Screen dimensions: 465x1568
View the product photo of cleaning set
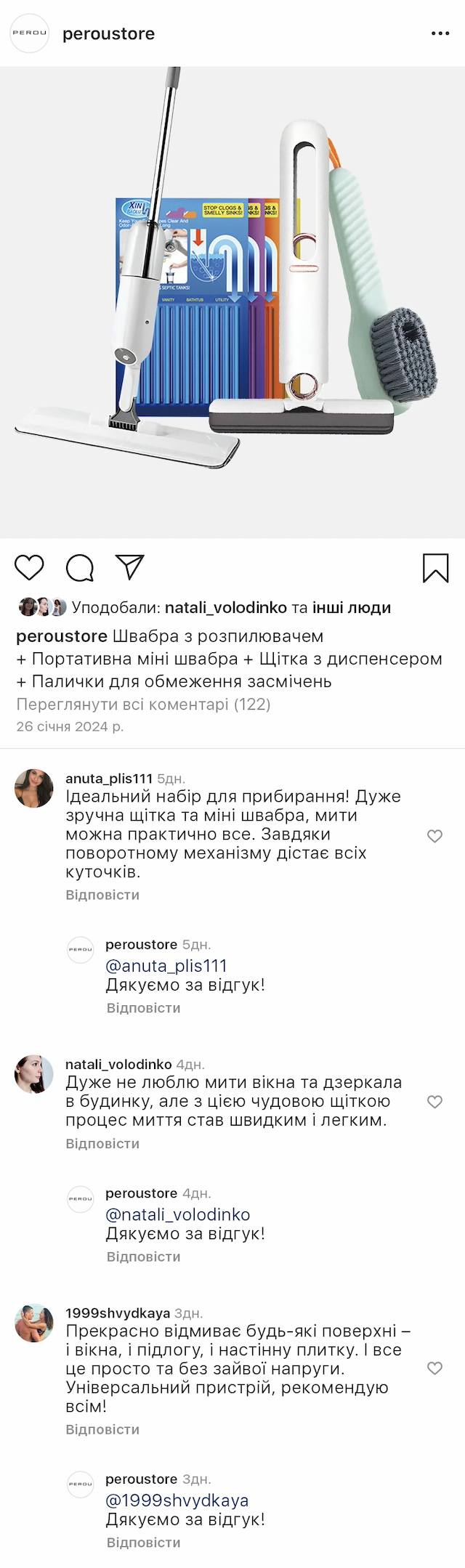coord(232,302)
